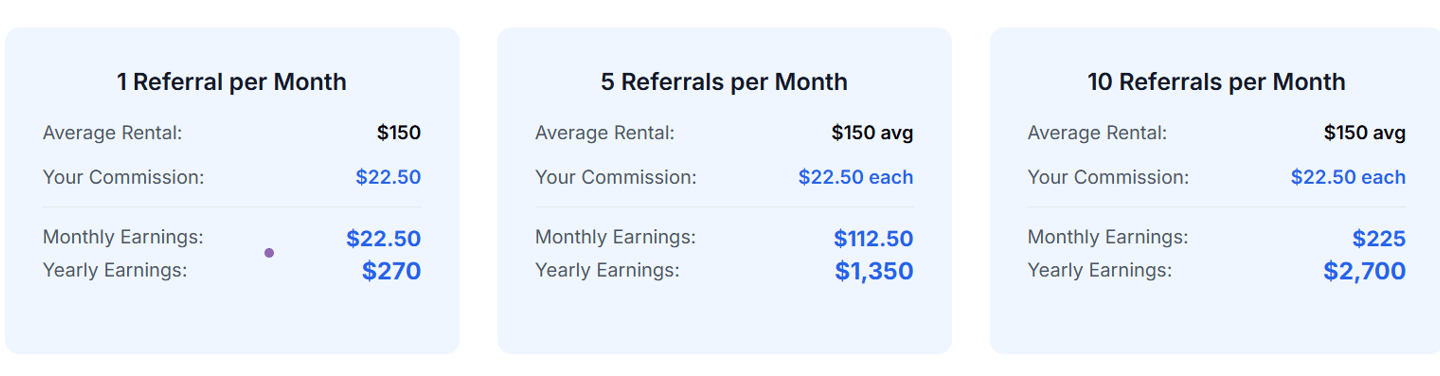Click the $1,350 yearly earnings amount
The width and height of the screenshot is (1440, 376).
coord(874,271)
